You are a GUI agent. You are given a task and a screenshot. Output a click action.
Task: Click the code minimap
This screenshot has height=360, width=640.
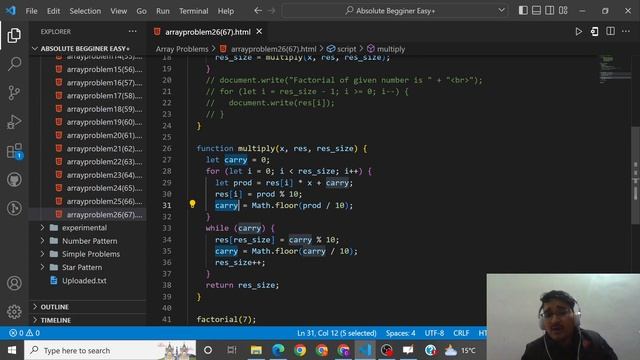tap(614, 69)
